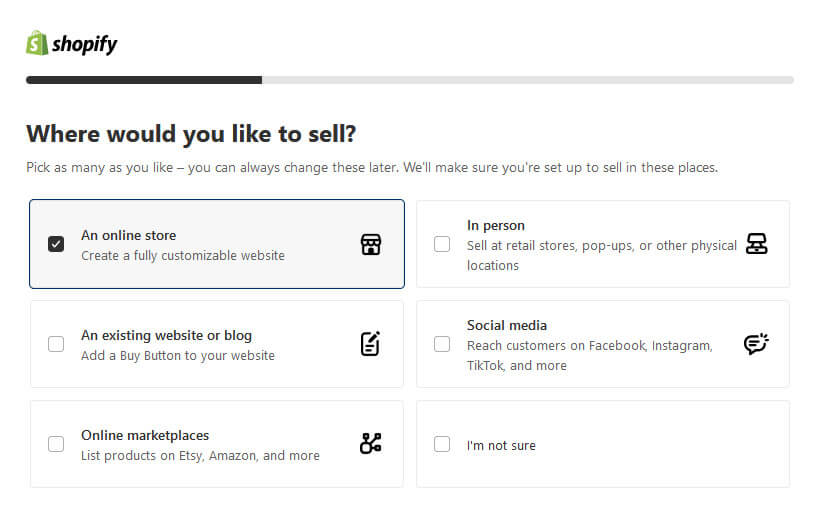
Task: Check the I'm not sure checkbox
Action: coord(442,444)
